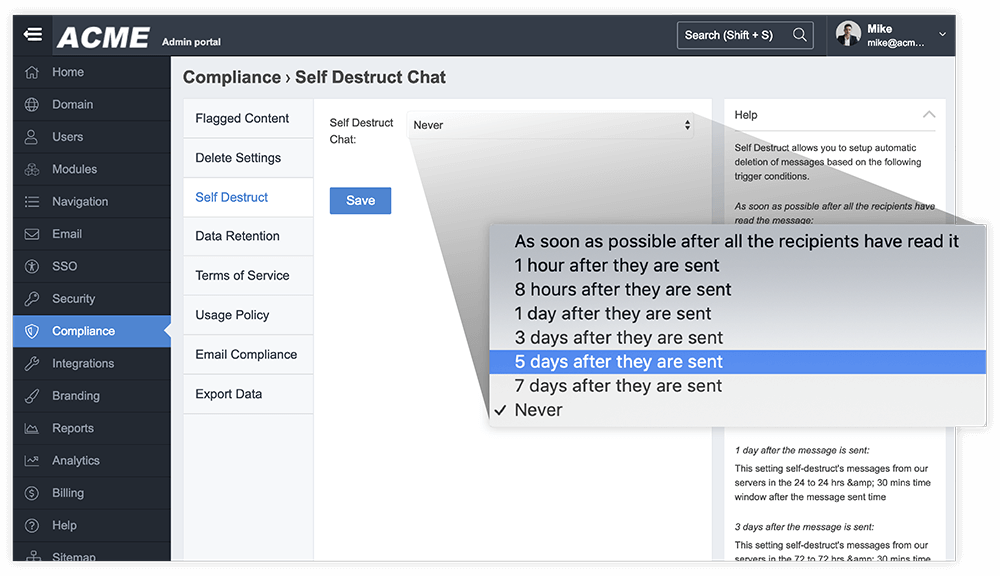
Task: Click the search magnifier icon
Action: pos(798,34)
